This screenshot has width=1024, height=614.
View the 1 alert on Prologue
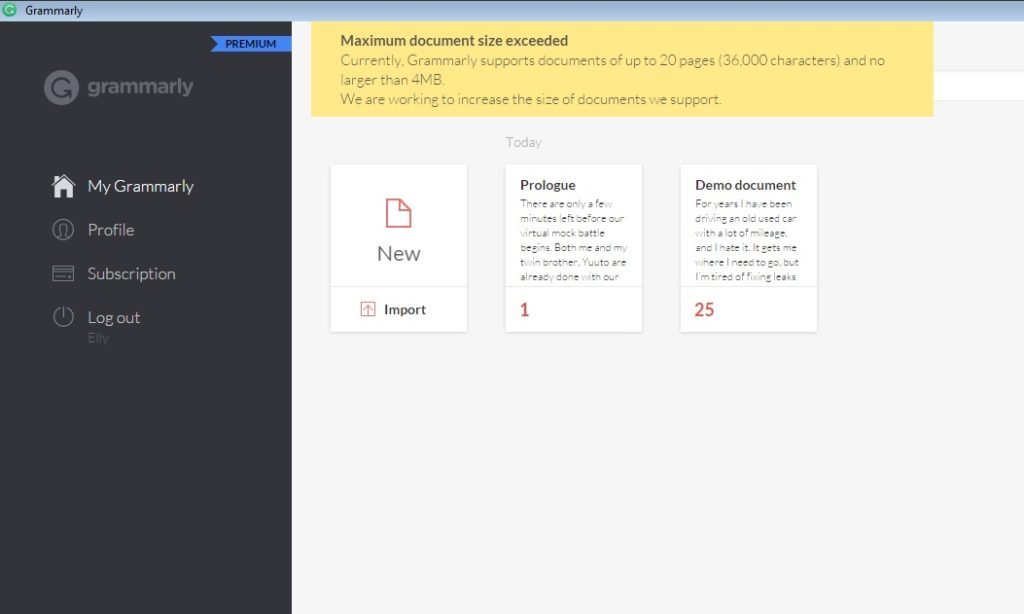522,311
